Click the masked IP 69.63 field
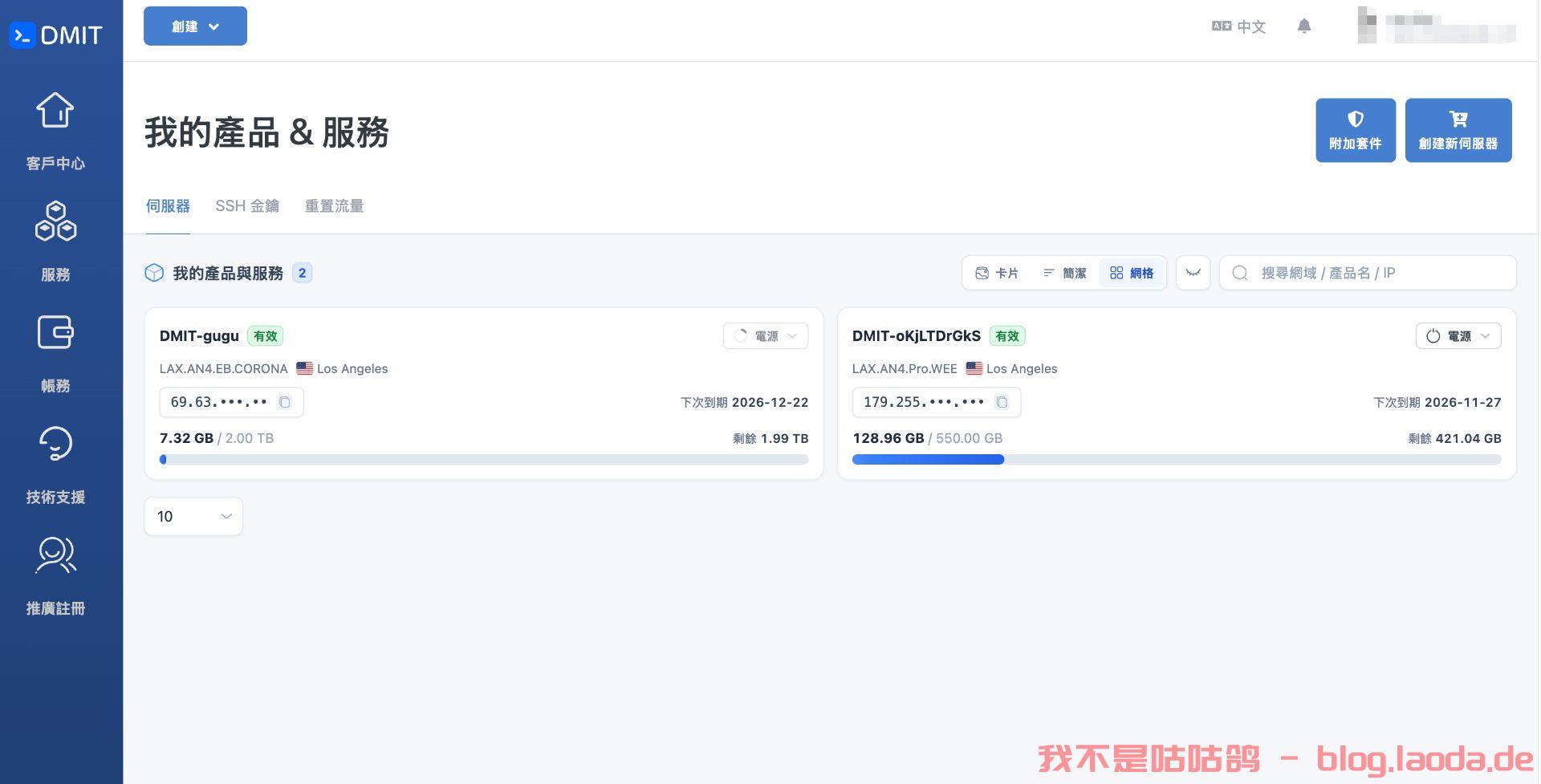This screenshot has width=1541, height=784. coord(231,402)
